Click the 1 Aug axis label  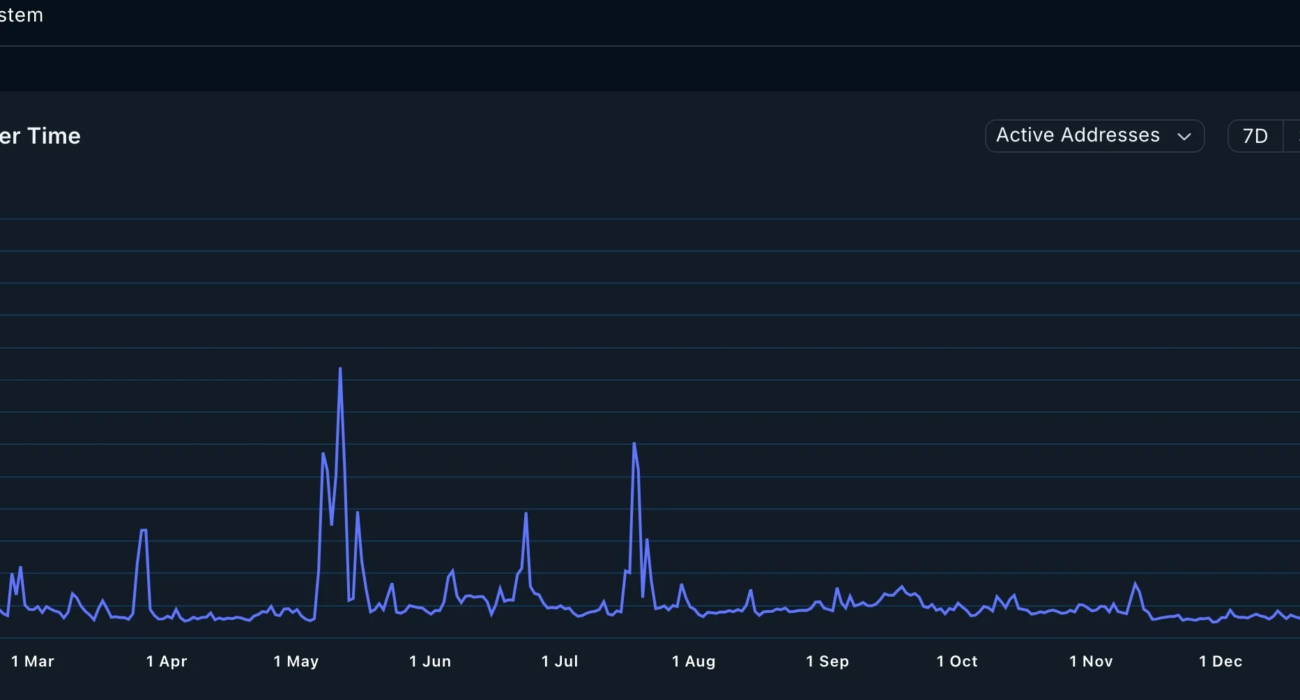pyautogui.click(x=694, y=661)
